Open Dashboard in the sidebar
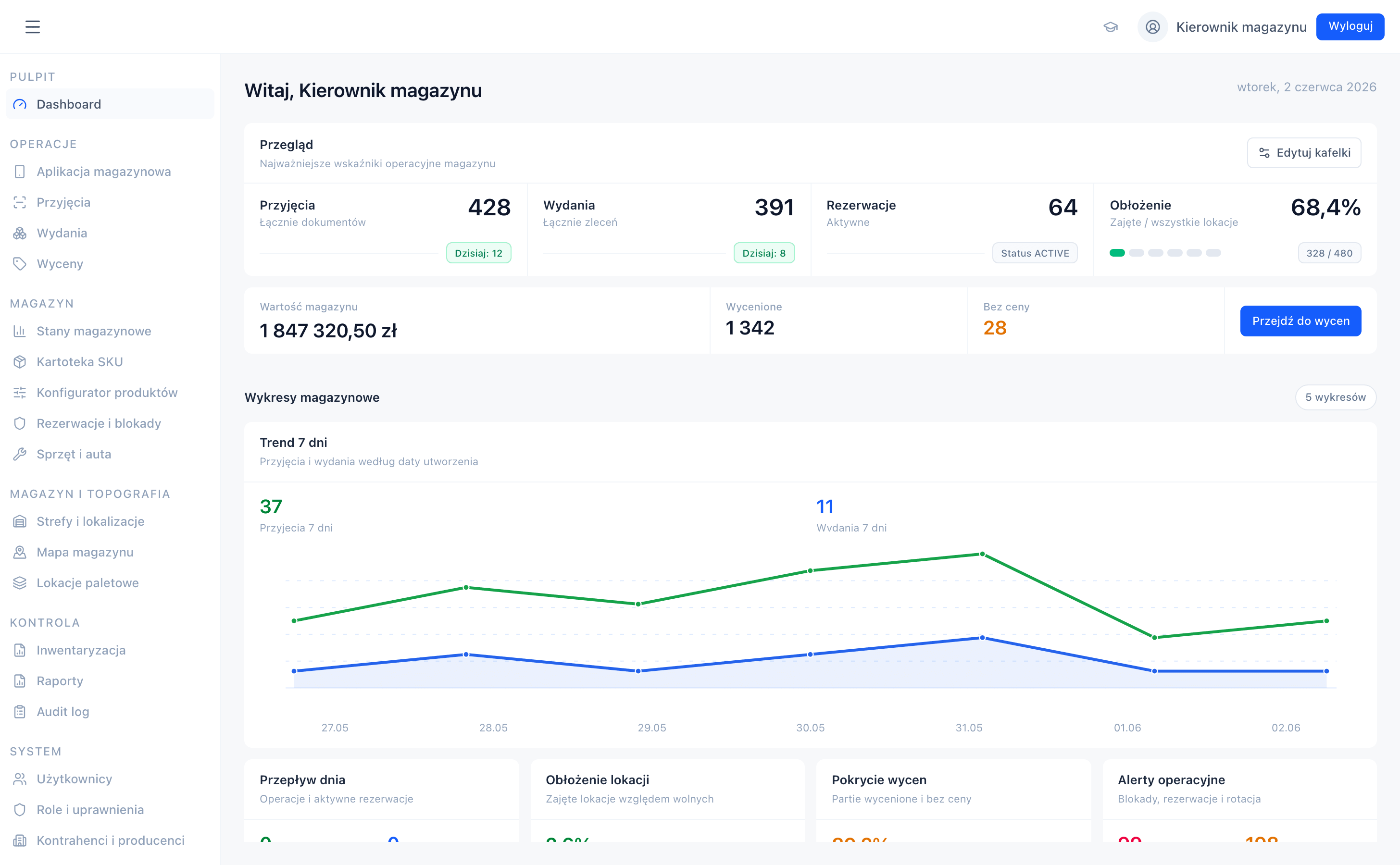Screen dimensions: 1400x865 click(110, 104)
